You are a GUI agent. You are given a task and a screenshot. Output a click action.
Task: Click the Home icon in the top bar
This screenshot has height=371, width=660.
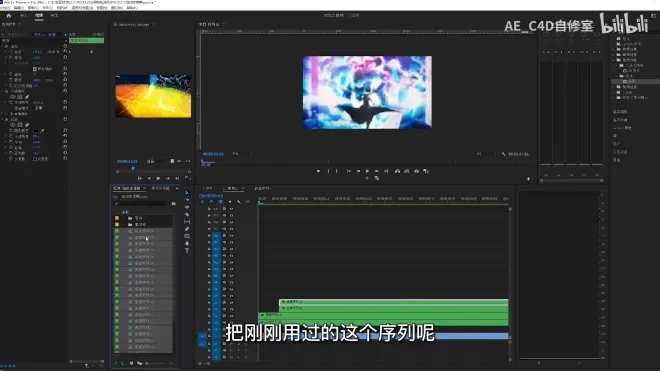point(8,16)
